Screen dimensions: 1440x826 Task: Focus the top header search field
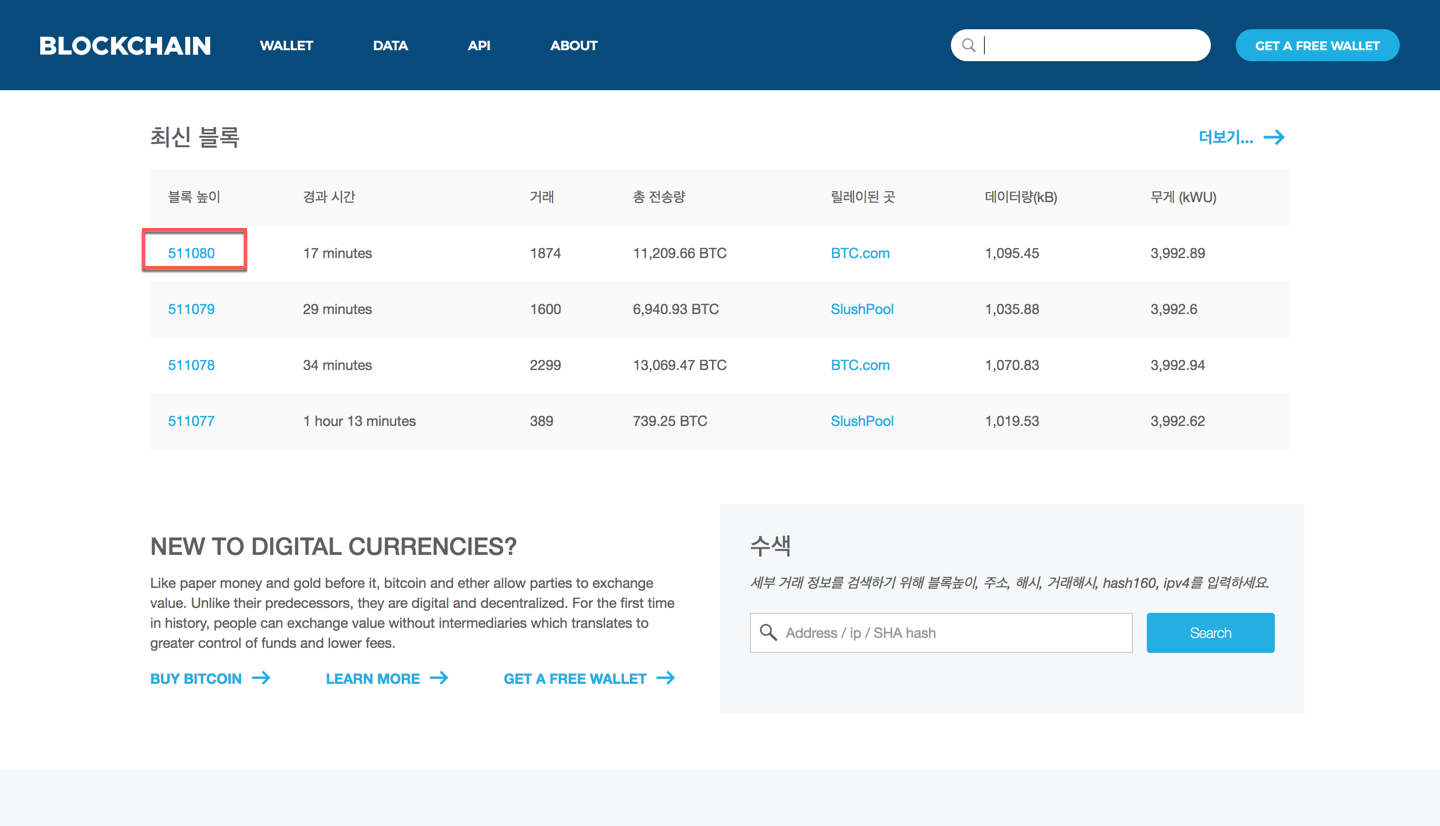click(x=1080, y=45)
